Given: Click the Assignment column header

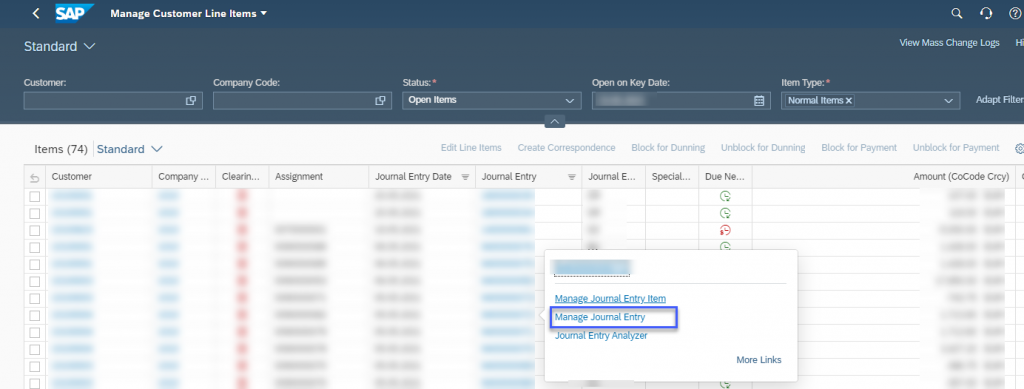Looking at the screenshot, I should point(319,177).
